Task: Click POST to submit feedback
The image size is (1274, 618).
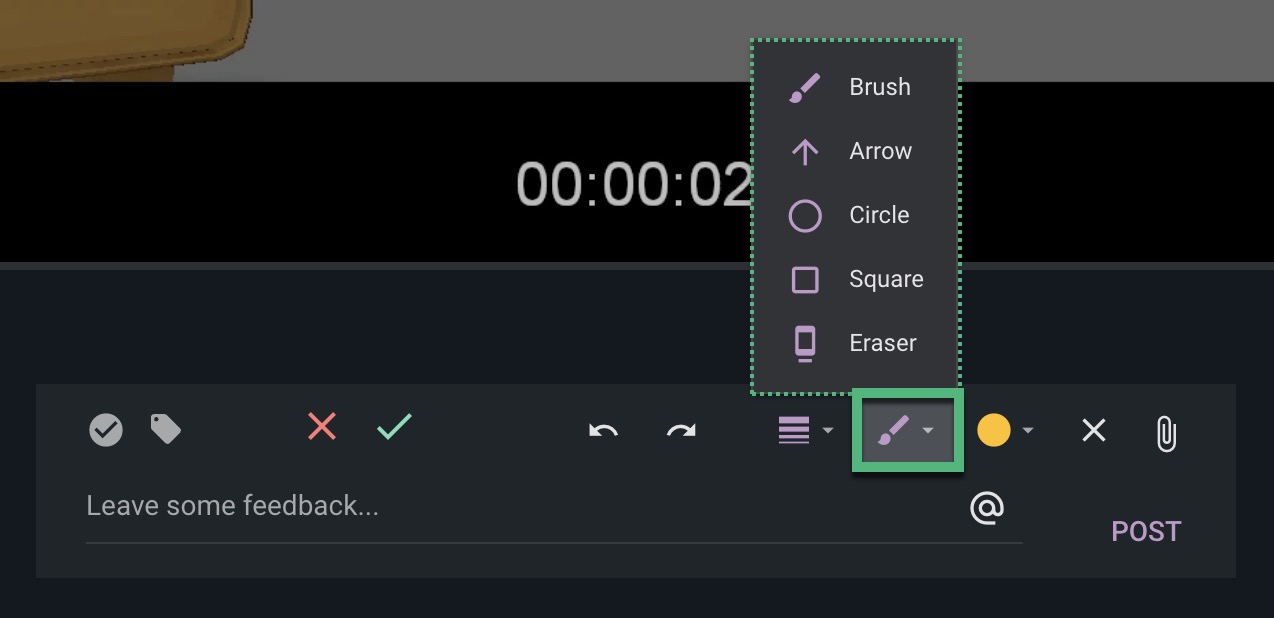Action: pyautogui.click(x=1145, y=531)
